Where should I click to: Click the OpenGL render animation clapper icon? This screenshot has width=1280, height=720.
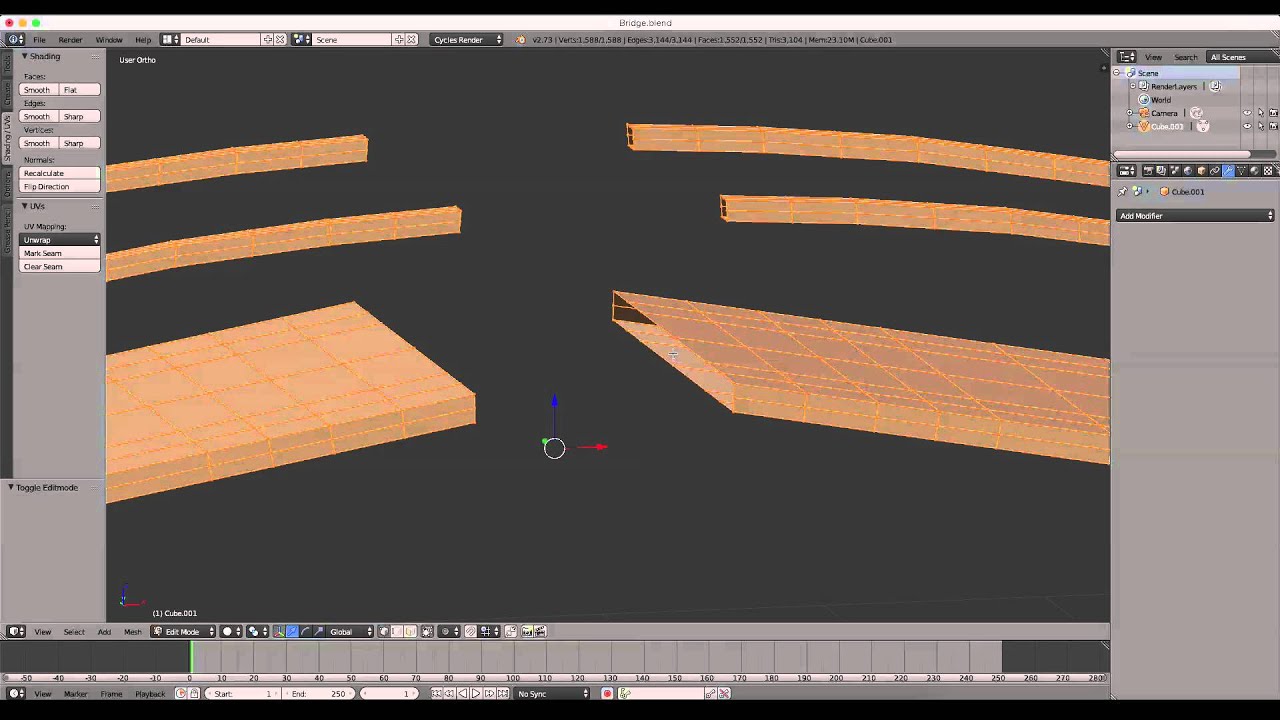540,631
